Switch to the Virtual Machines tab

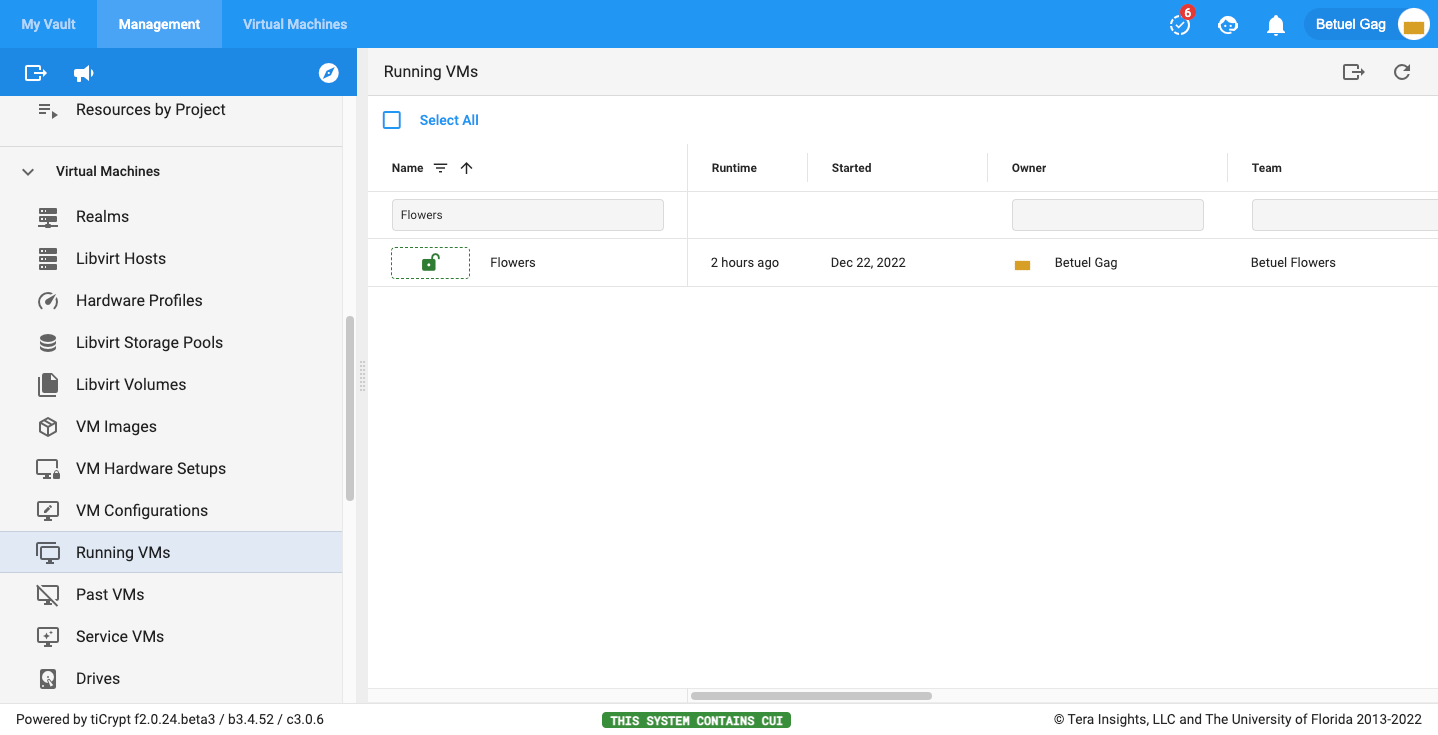click(x=295, y=24)
